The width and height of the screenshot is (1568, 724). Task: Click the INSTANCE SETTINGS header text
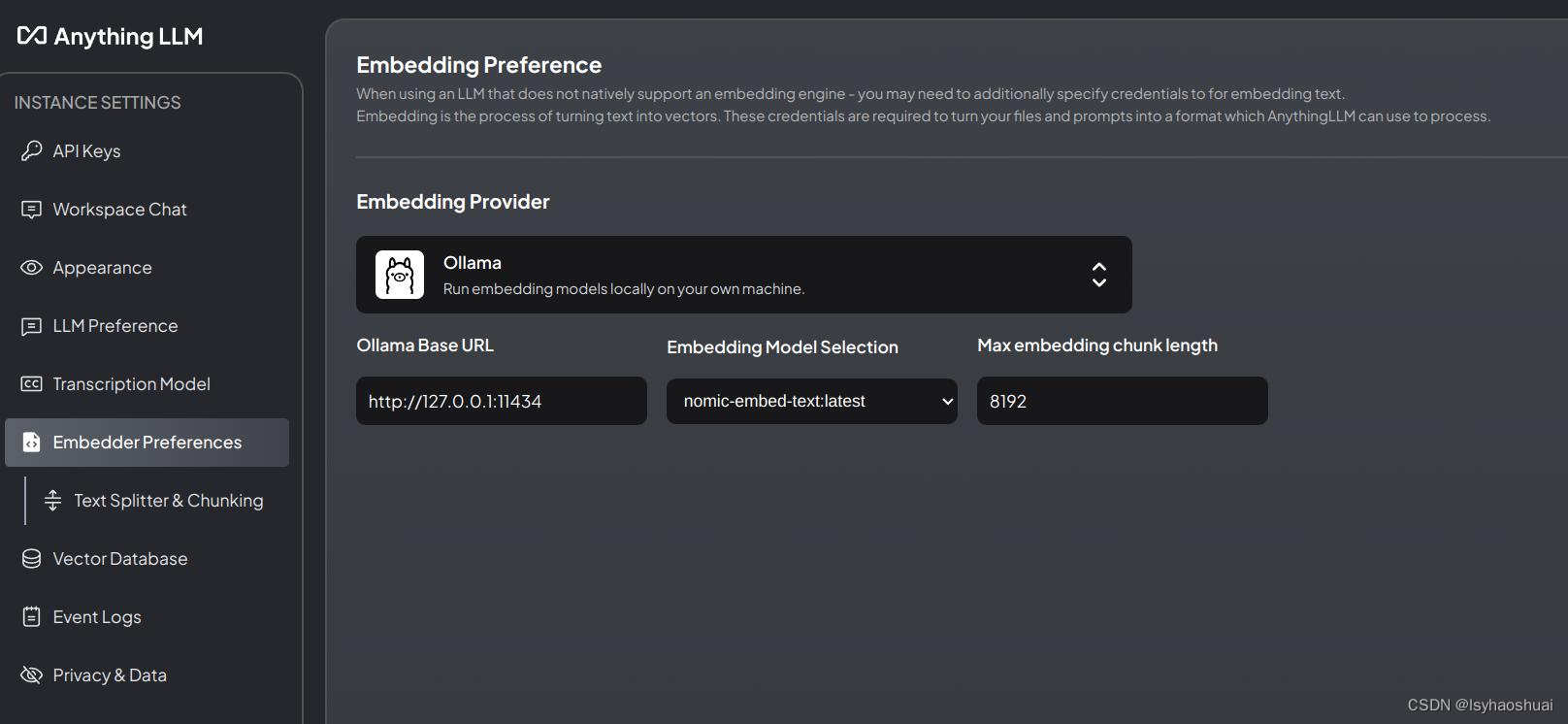click(98, 103)
